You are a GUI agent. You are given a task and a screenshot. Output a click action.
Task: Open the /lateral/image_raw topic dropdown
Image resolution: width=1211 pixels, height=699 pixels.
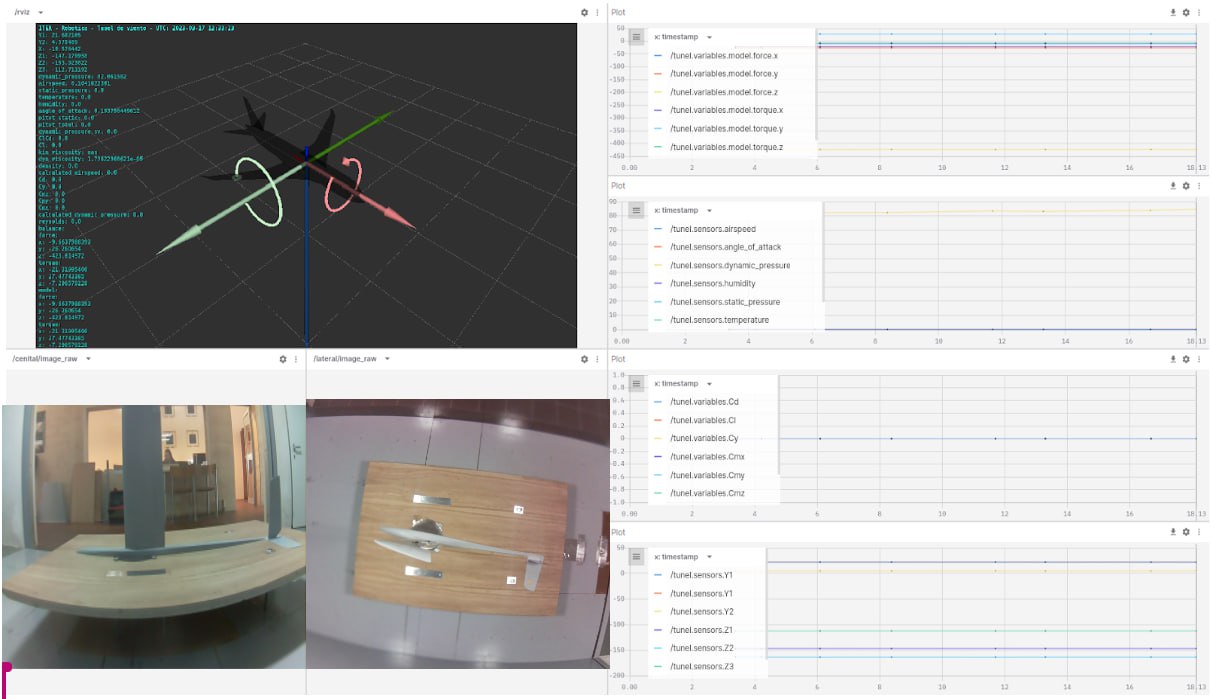tap(387, 358)
